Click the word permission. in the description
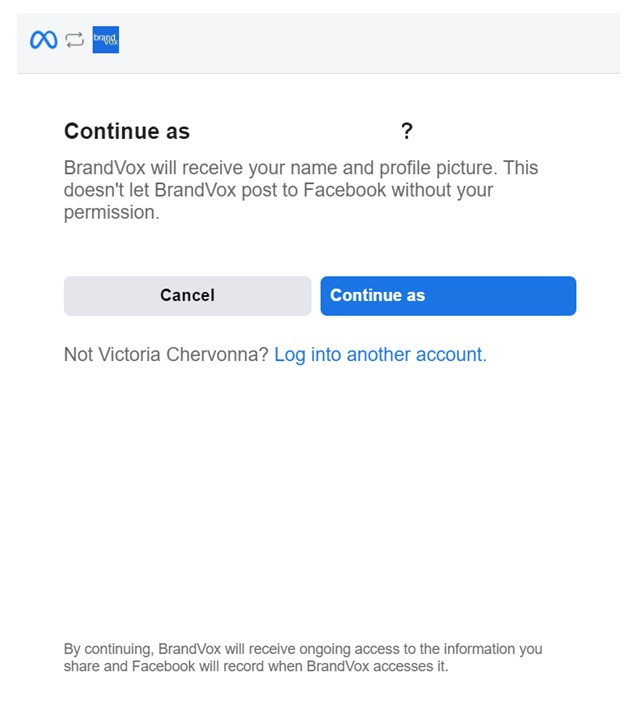The width and height of the screenshot is (638, 705). 112,212
